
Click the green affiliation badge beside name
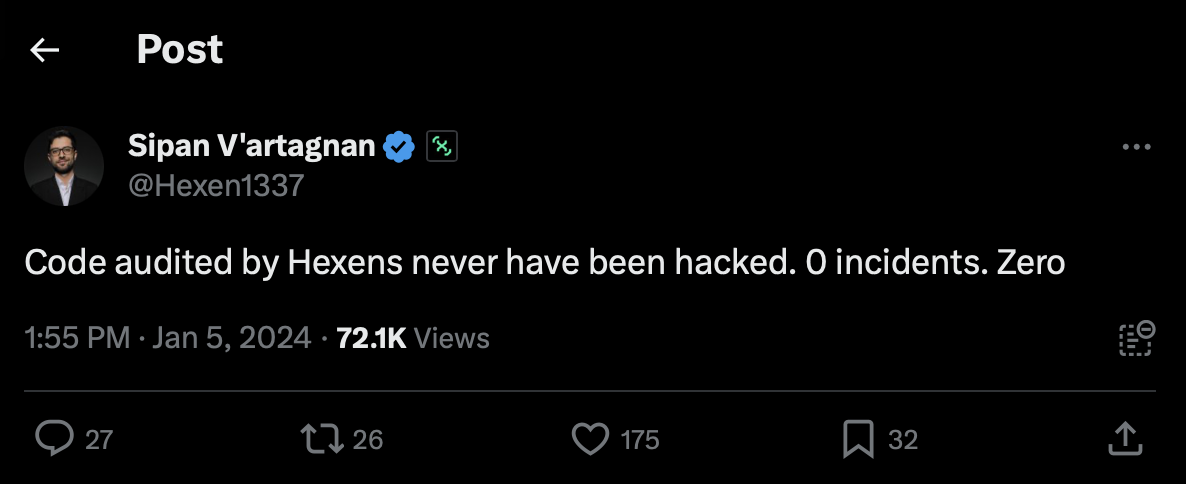(442, 147)
